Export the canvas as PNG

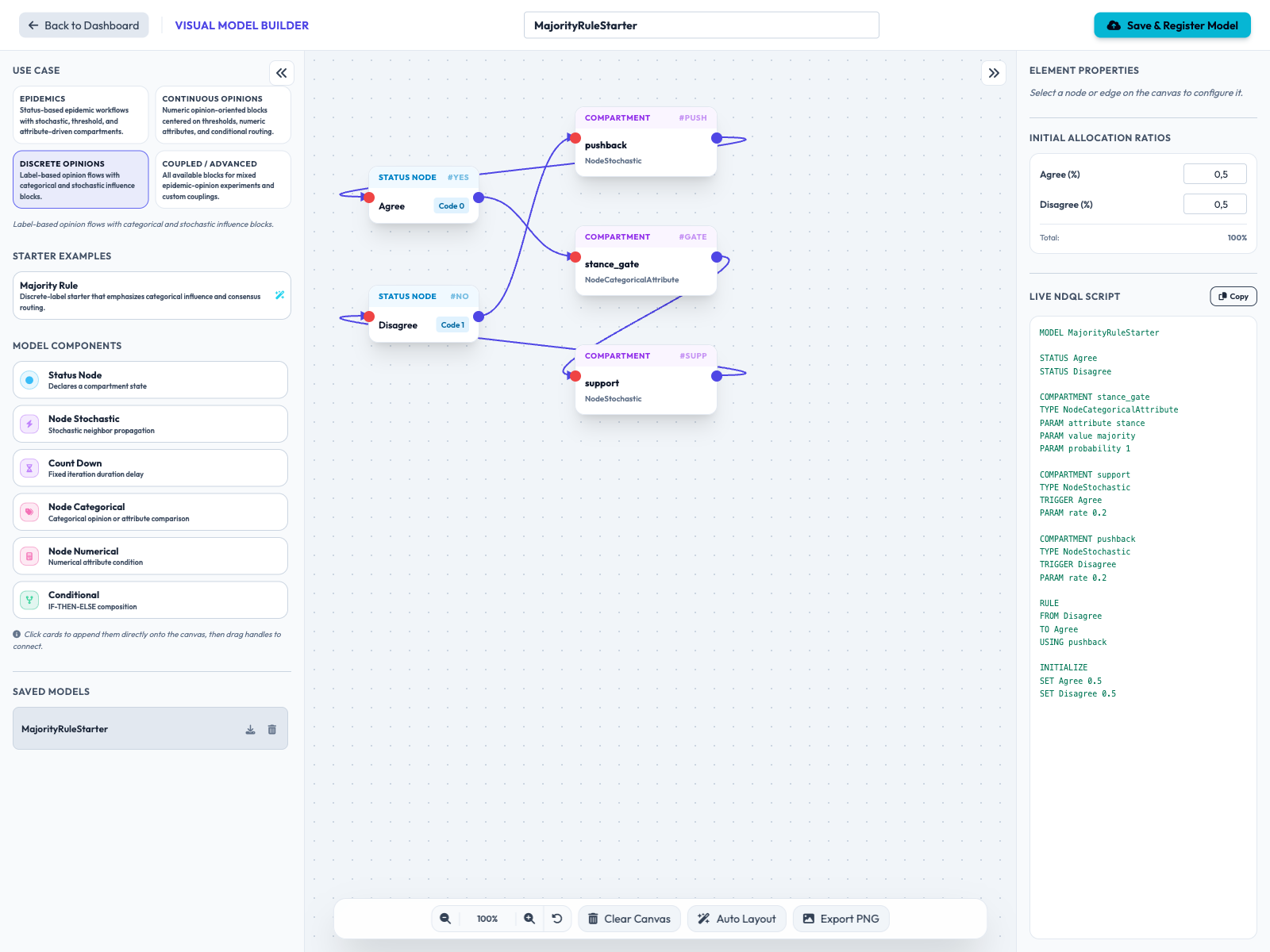pos(841,919)
